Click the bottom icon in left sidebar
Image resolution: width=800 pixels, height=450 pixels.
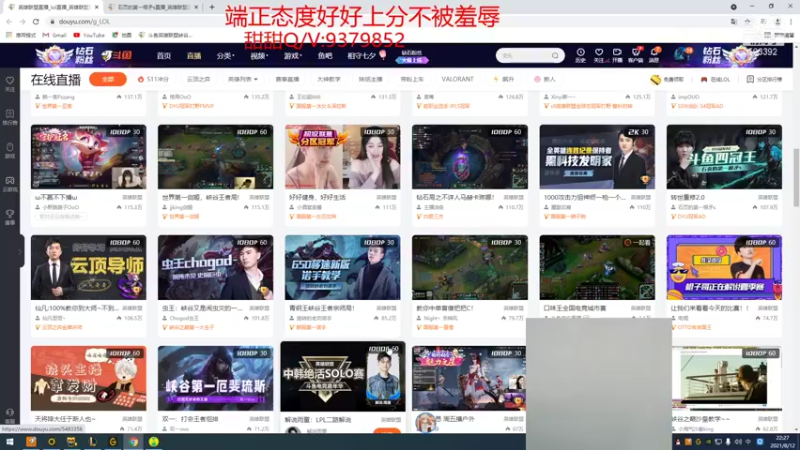10,415
